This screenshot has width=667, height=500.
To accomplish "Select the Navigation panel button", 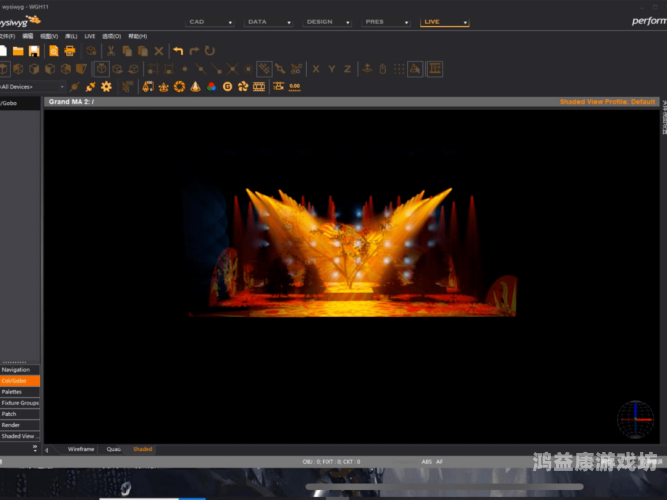I will pyautogui.click(x=20, y=370).
